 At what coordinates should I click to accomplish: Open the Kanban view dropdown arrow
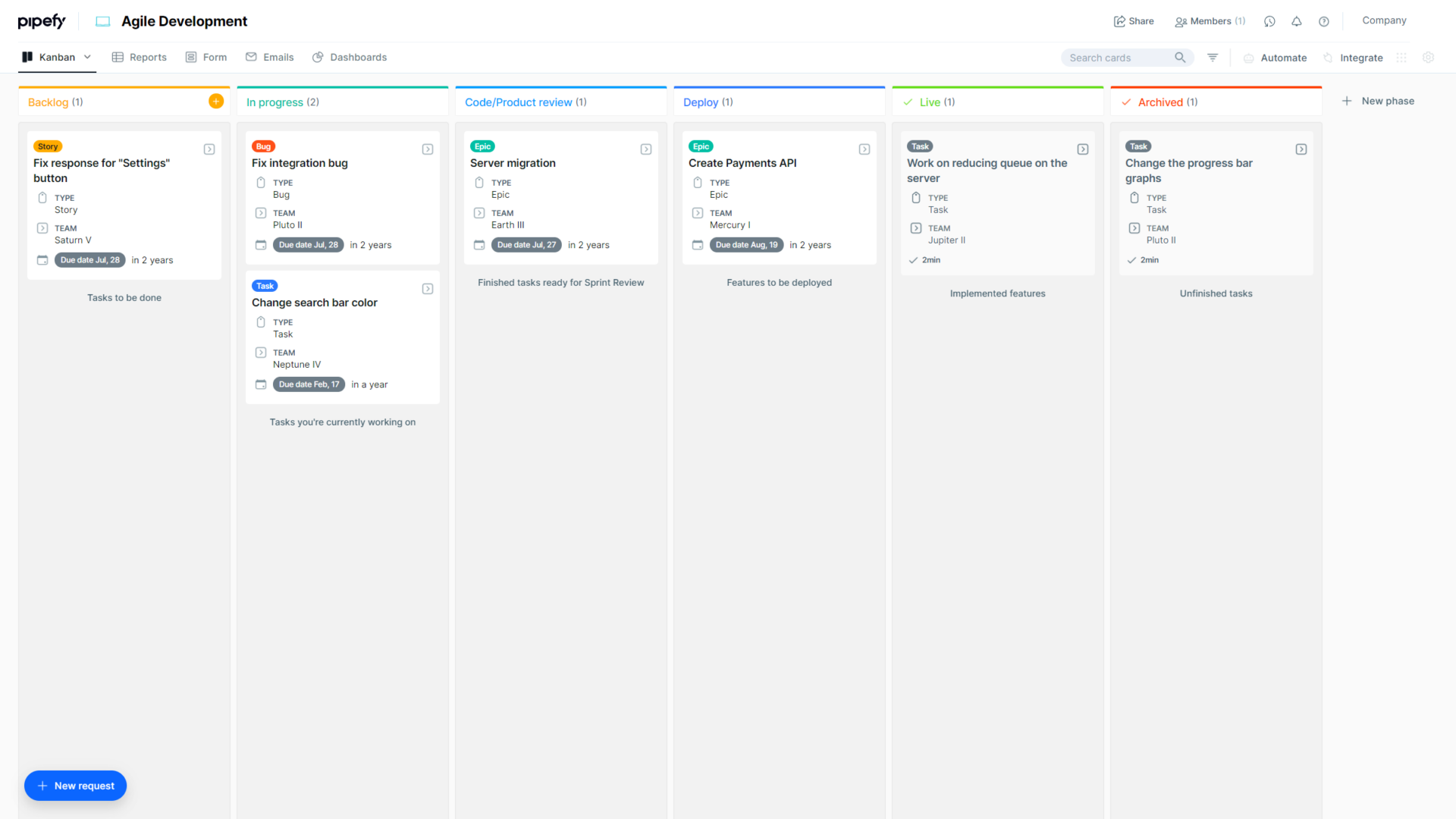[x=88, y=57]
